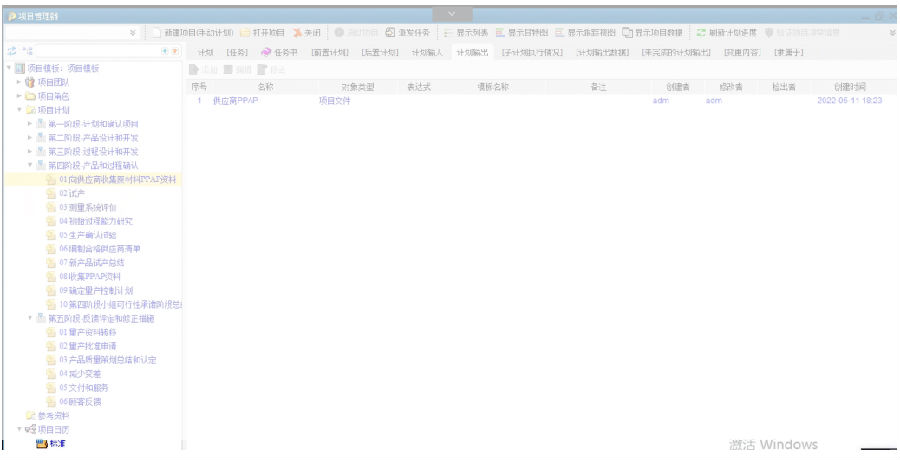Click the 项目团队 team icon in tree
The height and width of the screenshot is (460, 900).
(30, 82)
